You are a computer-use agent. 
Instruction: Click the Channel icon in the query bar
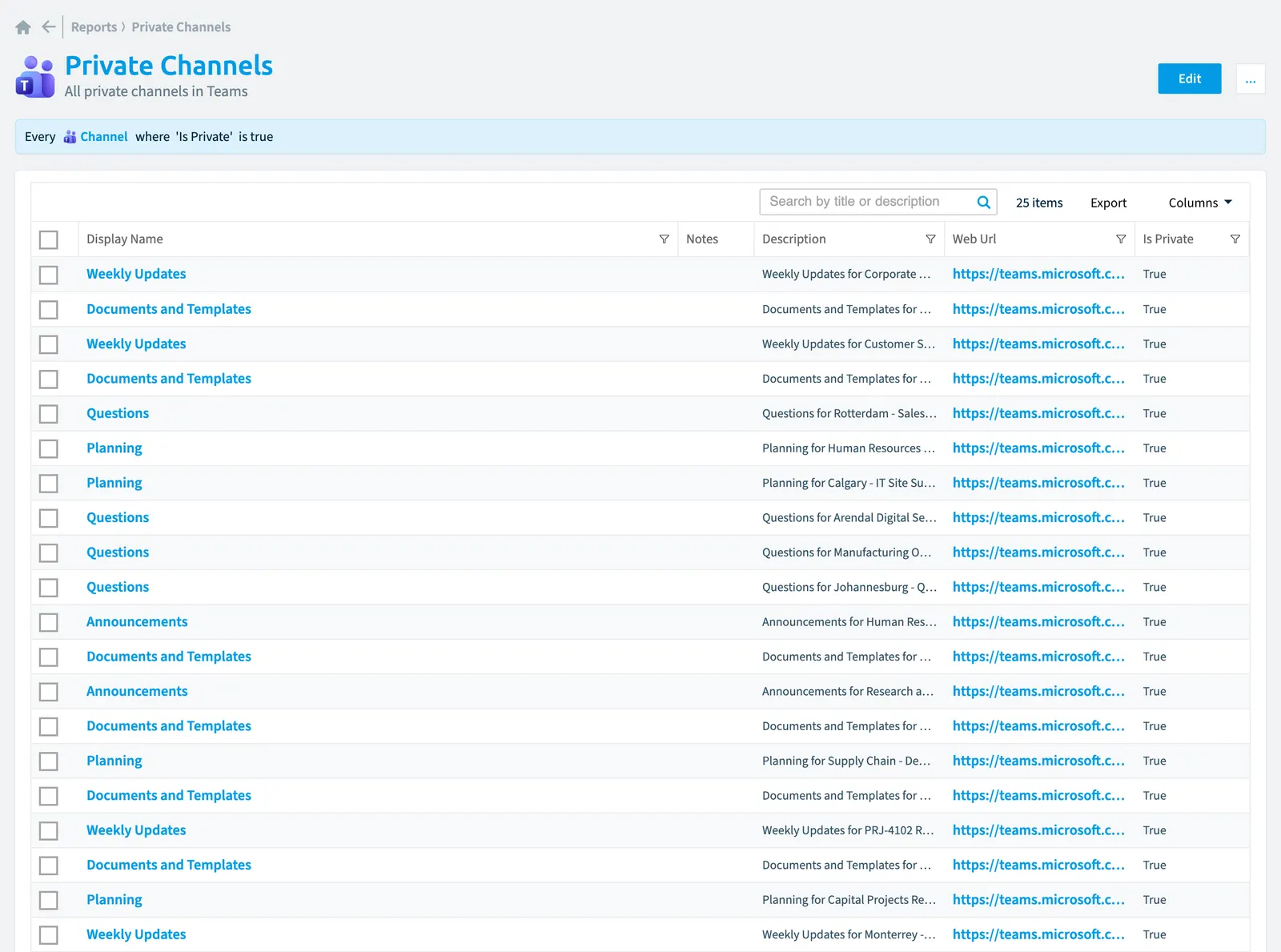coord(70,137)
